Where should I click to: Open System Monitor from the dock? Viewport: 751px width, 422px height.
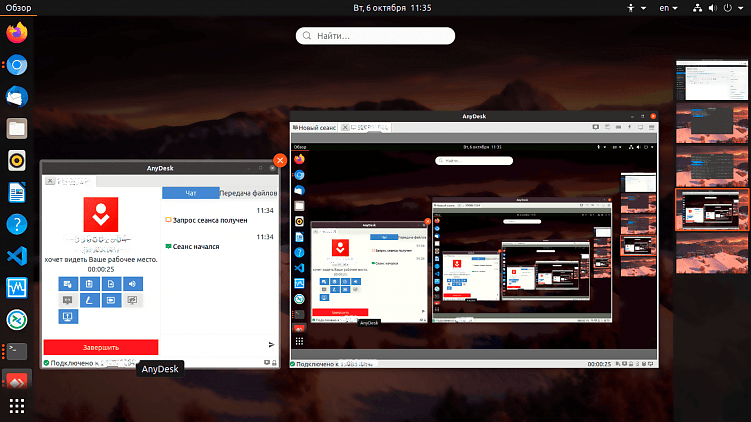[17, 288]
